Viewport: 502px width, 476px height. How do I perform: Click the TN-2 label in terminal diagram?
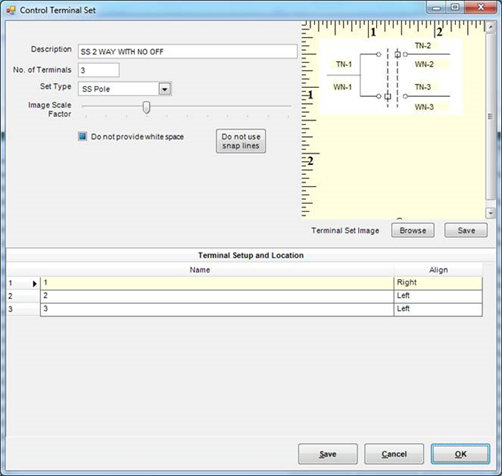[x=423, y=45]
